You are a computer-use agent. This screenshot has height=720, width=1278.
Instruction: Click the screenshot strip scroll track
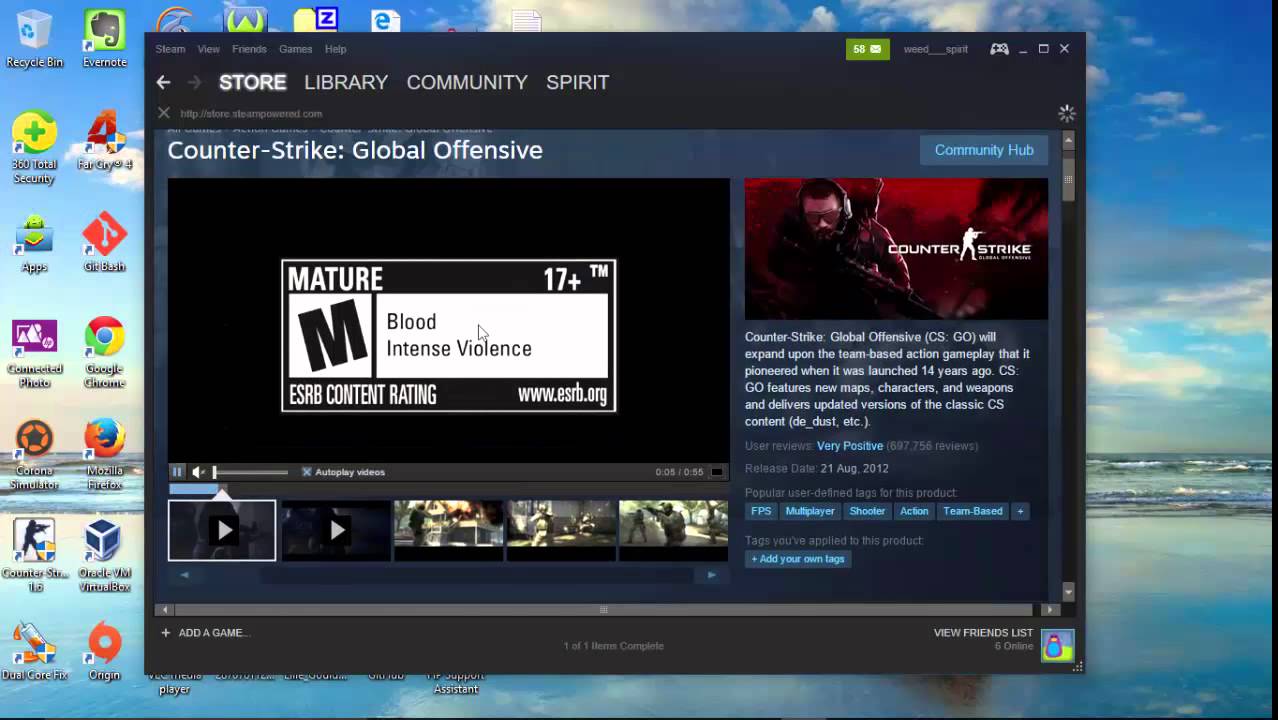(447, 575)
